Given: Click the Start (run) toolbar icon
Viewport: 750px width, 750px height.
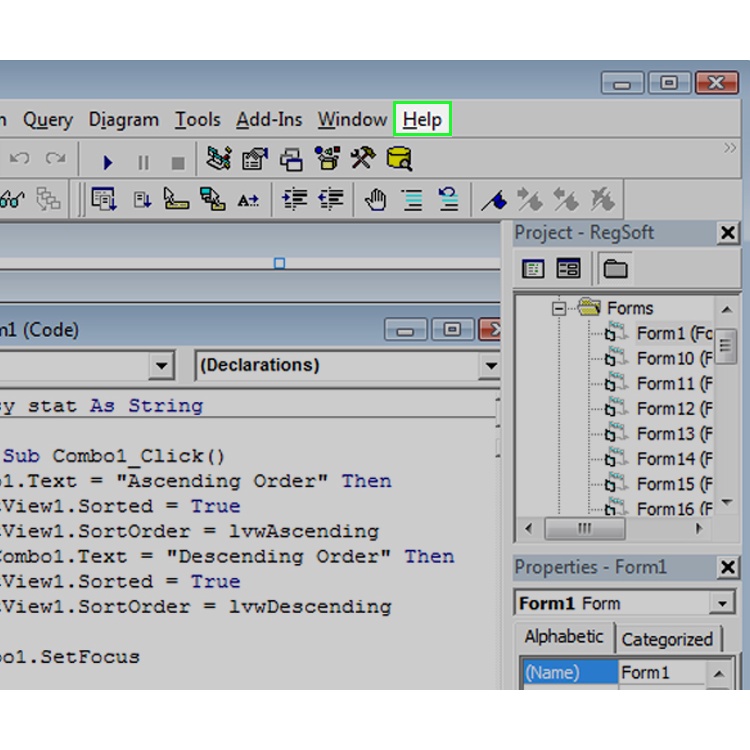Looking at the screenshot, I should tap(108, 160).
